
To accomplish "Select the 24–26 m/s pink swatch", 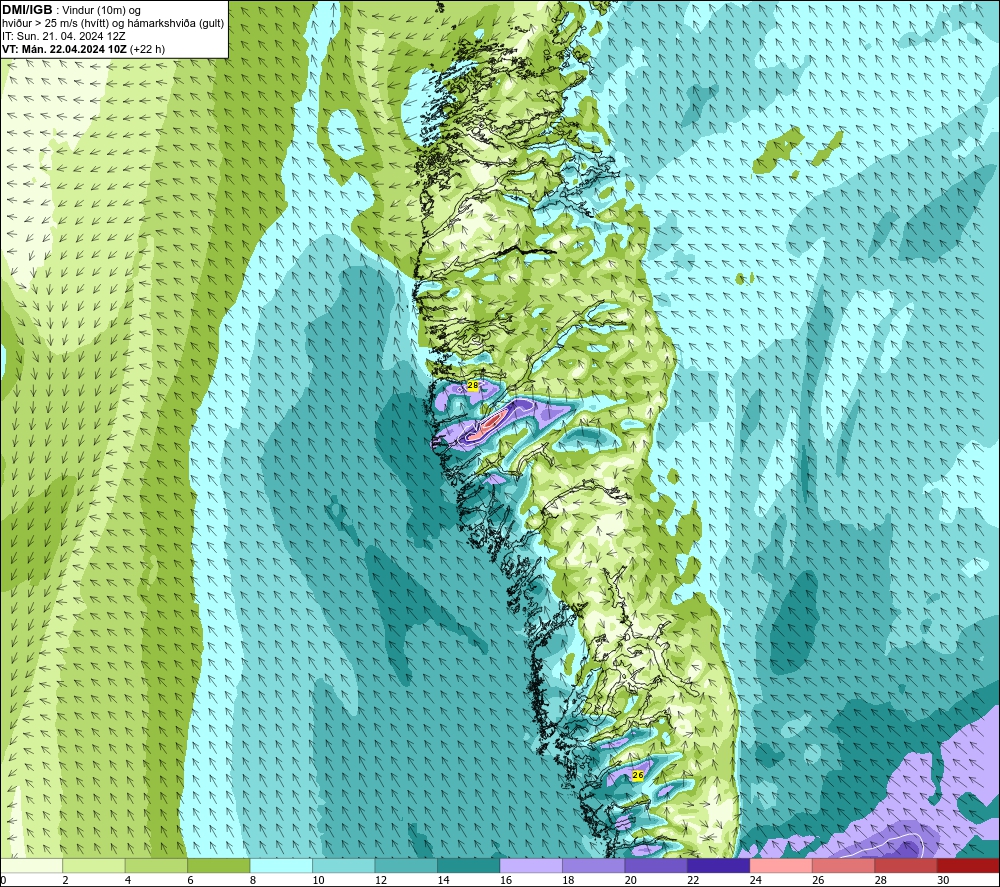I will pos(781,866).
